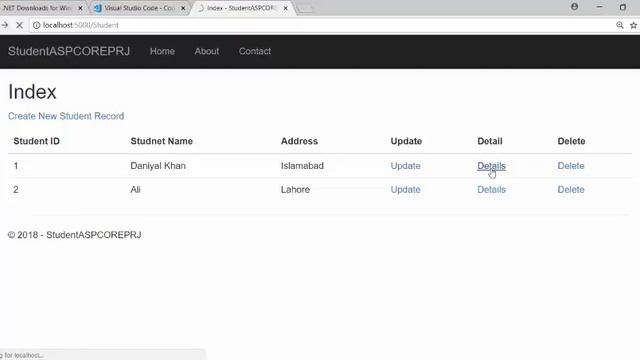The image size is (640, 360).
Task: Select the Daniyal Khan name cell
Action: (x=158, y=166)
